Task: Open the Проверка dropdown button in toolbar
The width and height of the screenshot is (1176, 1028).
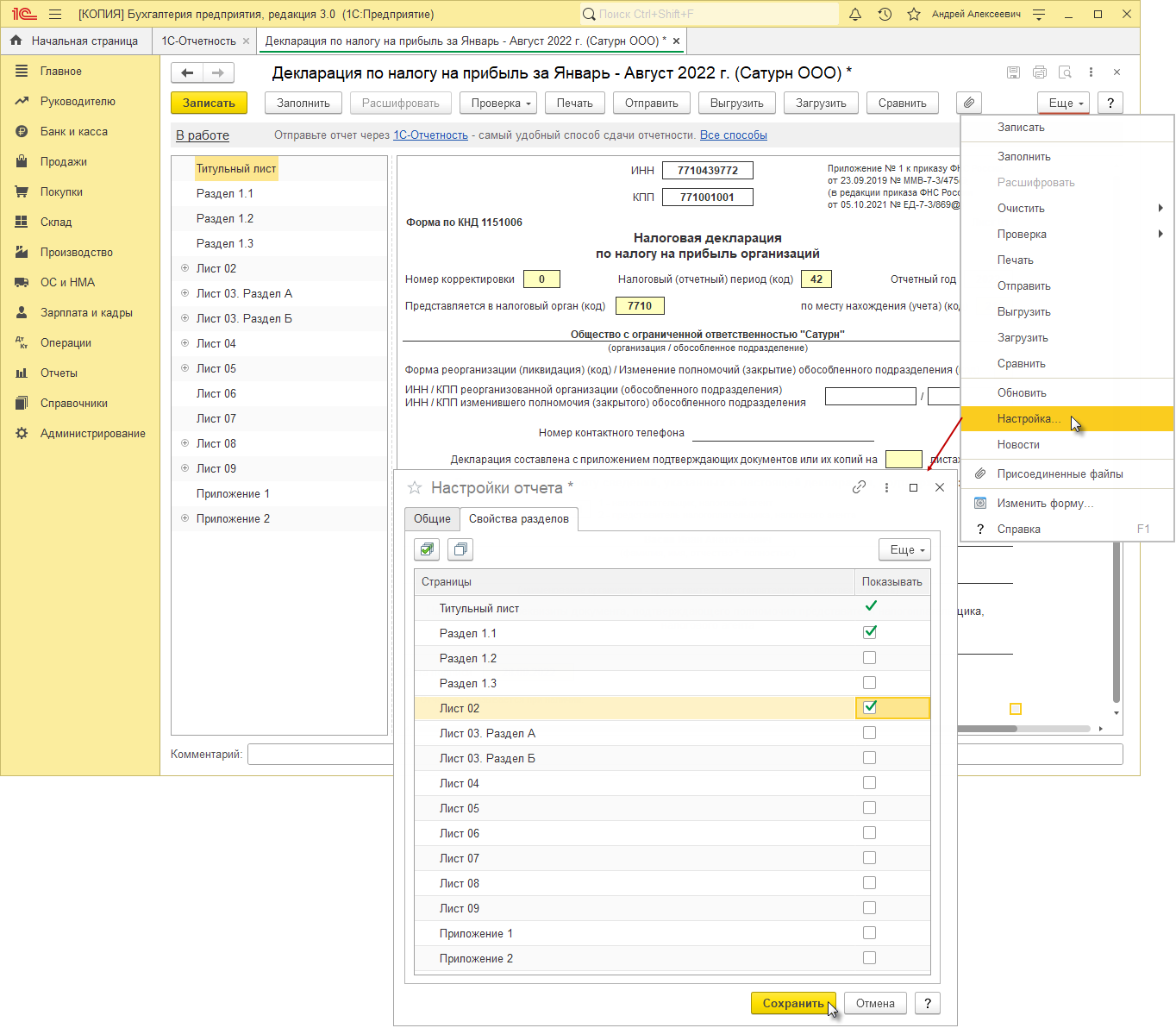Action: pos(499,103)
